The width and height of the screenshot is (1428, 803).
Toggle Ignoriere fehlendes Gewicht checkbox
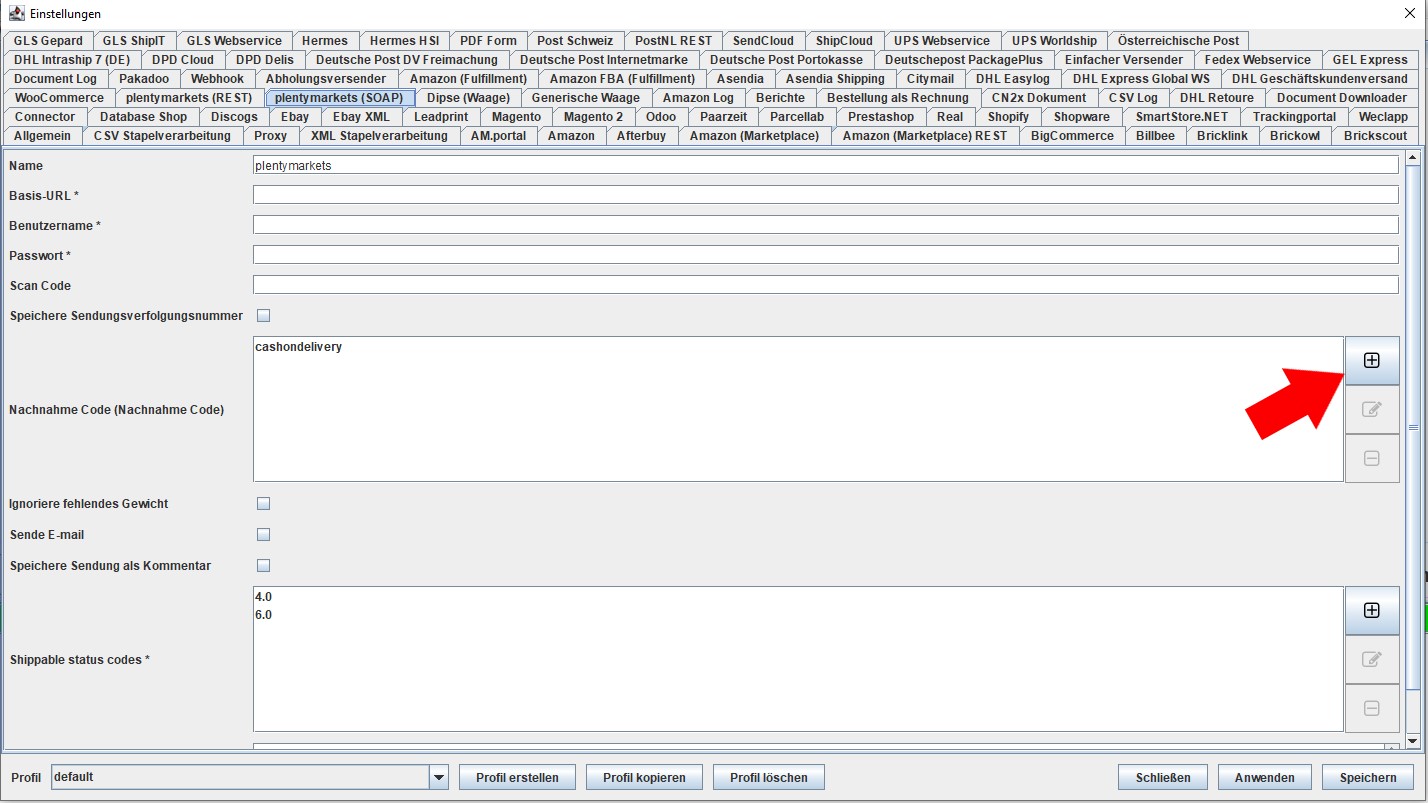click(264, 504)
